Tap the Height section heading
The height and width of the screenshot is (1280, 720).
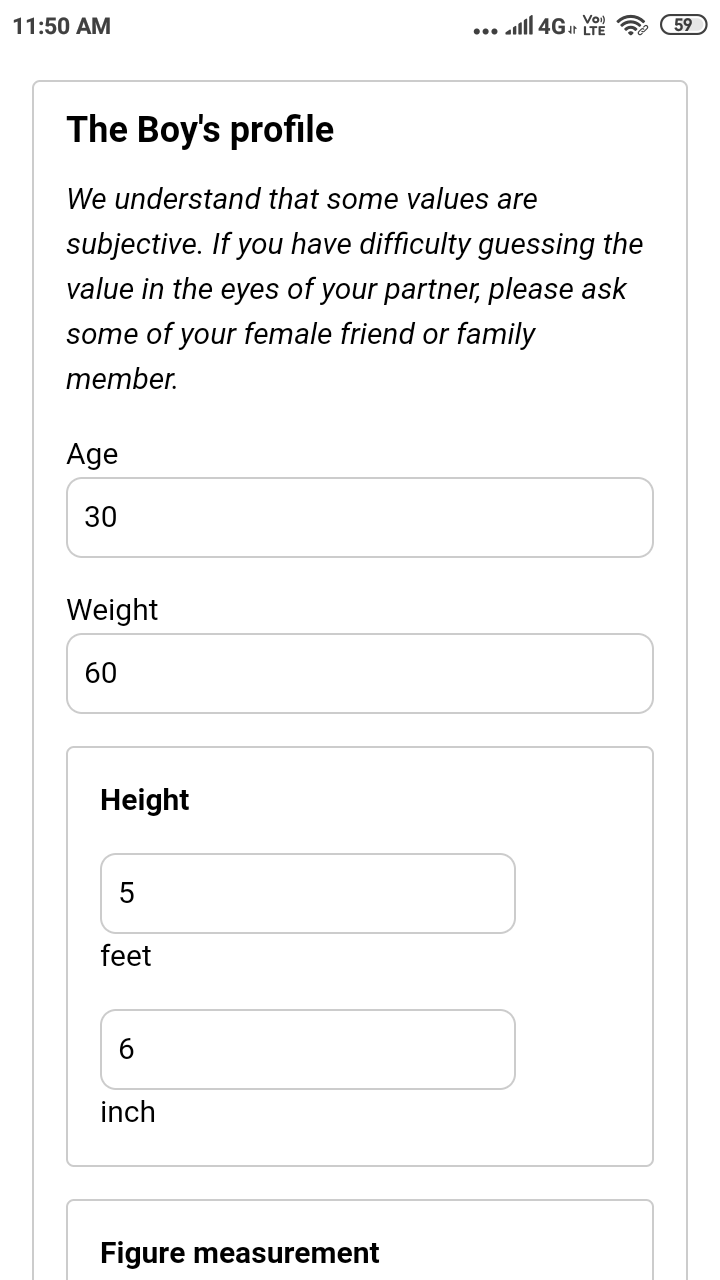coord(145,800)
